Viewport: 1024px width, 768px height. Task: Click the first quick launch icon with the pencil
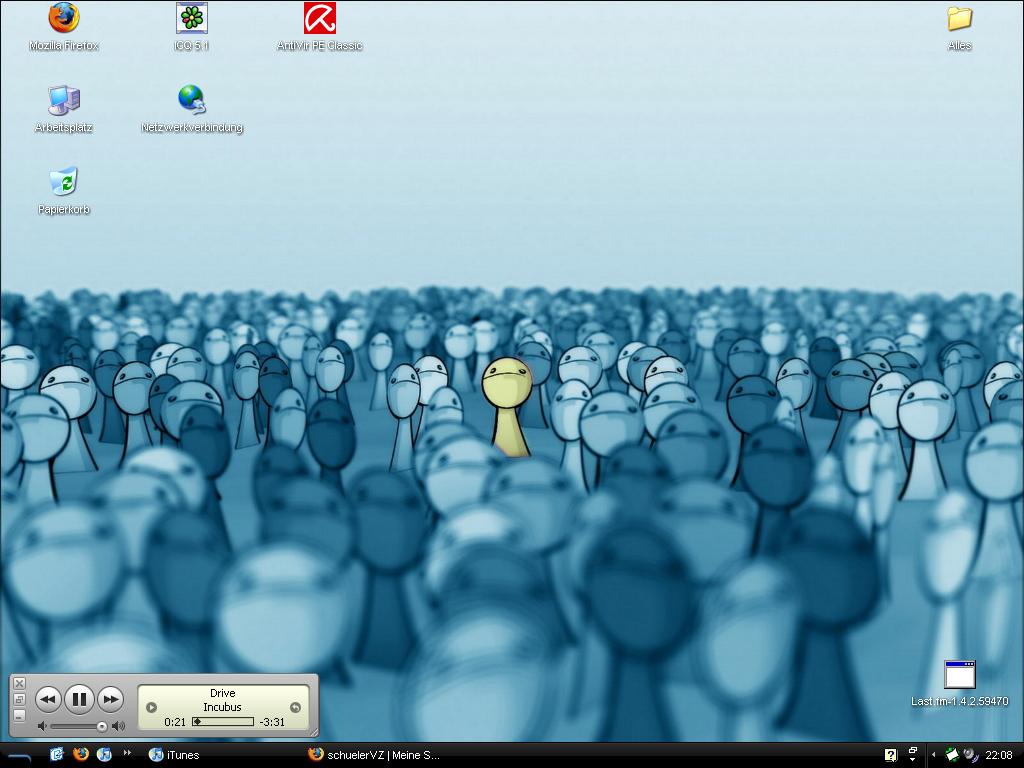click(x=57, y=754)
